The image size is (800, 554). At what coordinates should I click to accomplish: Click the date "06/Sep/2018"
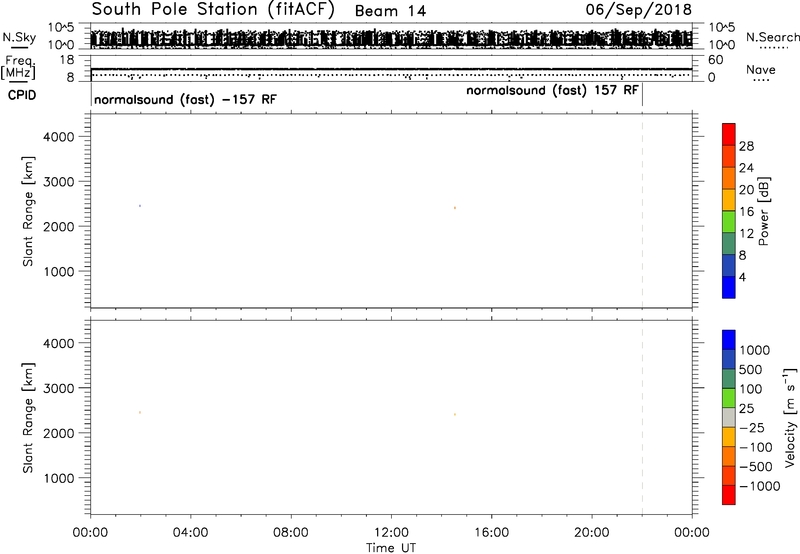638,10
